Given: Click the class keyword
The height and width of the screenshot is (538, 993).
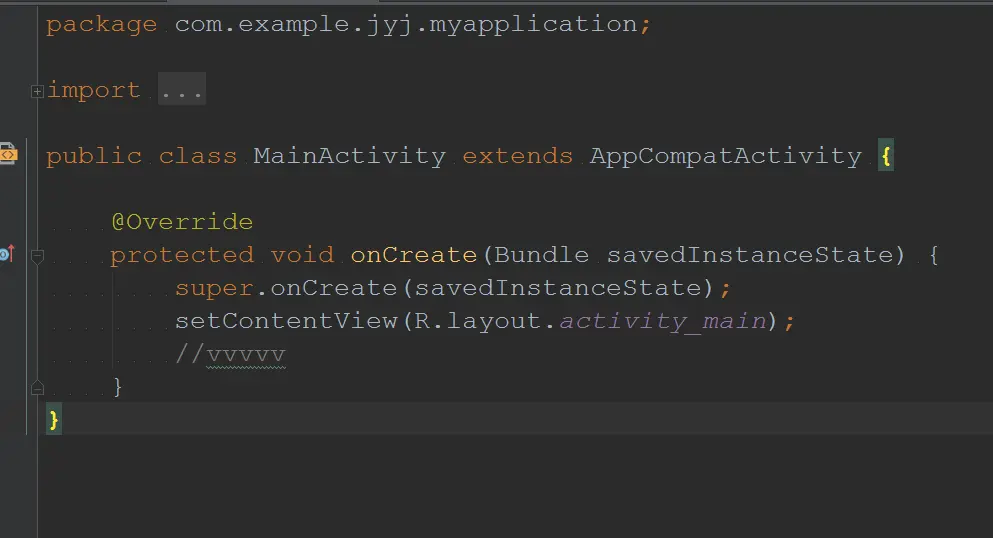Looking at the screenshot, I should coord(198,156).
